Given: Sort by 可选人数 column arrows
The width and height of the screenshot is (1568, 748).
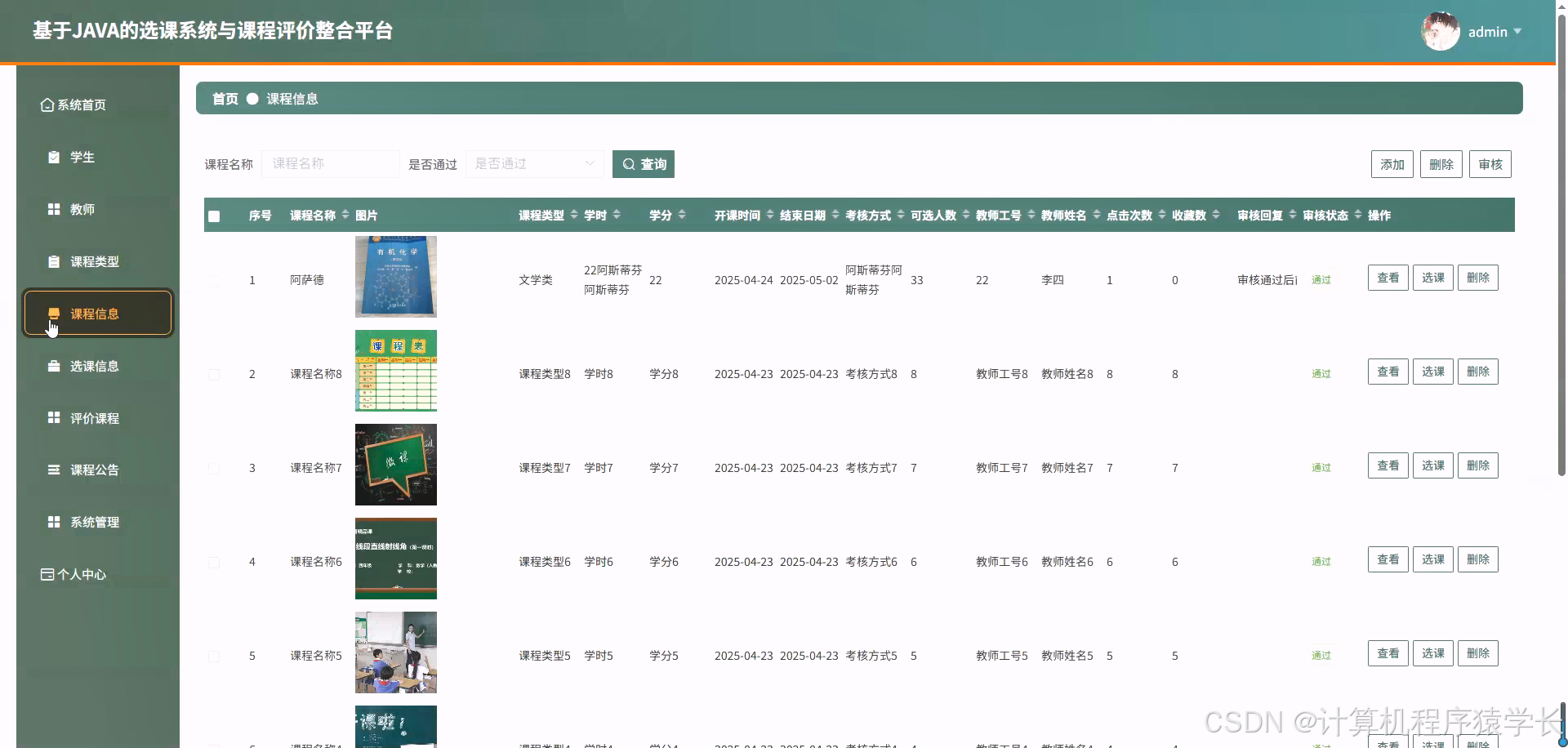Looking at the screenshot, I should point(966,215).
